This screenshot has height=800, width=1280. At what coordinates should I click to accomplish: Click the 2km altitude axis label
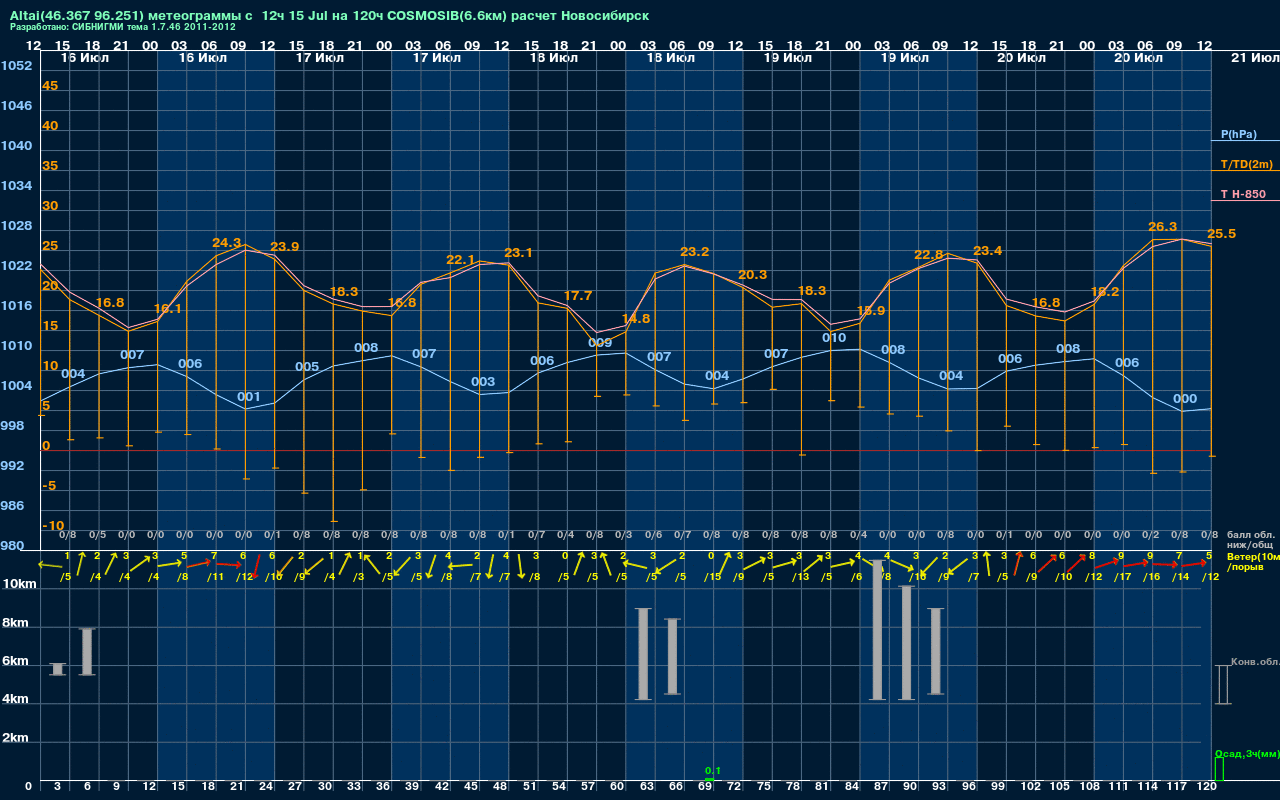click(16, 738)
